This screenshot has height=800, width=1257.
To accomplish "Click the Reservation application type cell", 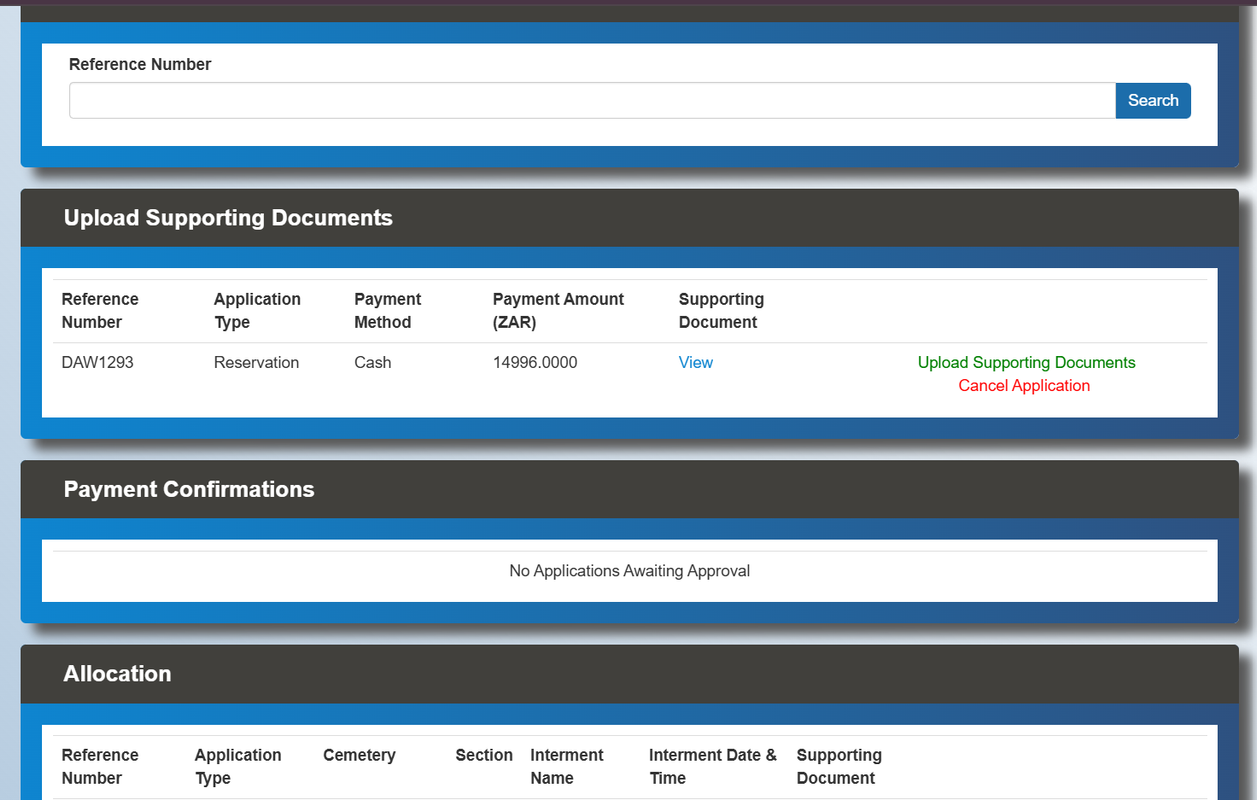I will (x=256, y=362).
